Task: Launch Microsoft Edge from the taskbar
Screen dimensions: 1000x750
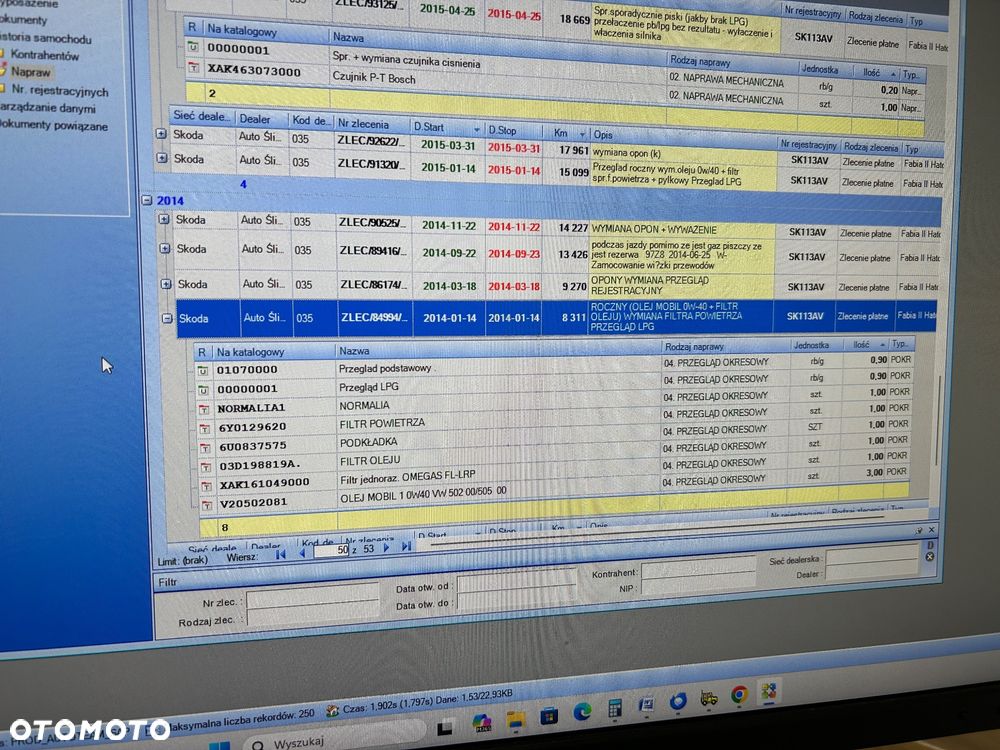Action: (582, 710)
